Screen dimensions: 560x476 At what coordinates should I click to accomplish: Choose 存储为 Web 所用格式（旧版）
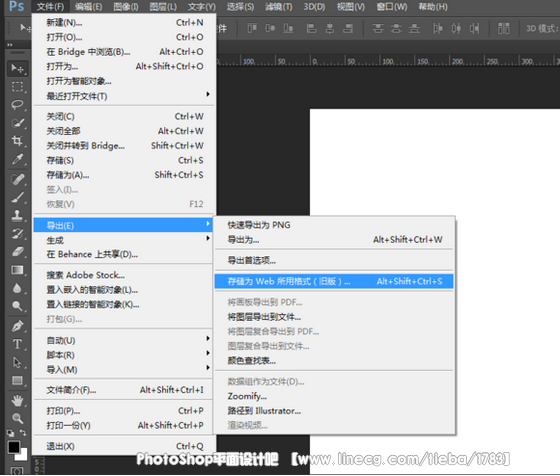pyautogui.click(x=334, y=281)
